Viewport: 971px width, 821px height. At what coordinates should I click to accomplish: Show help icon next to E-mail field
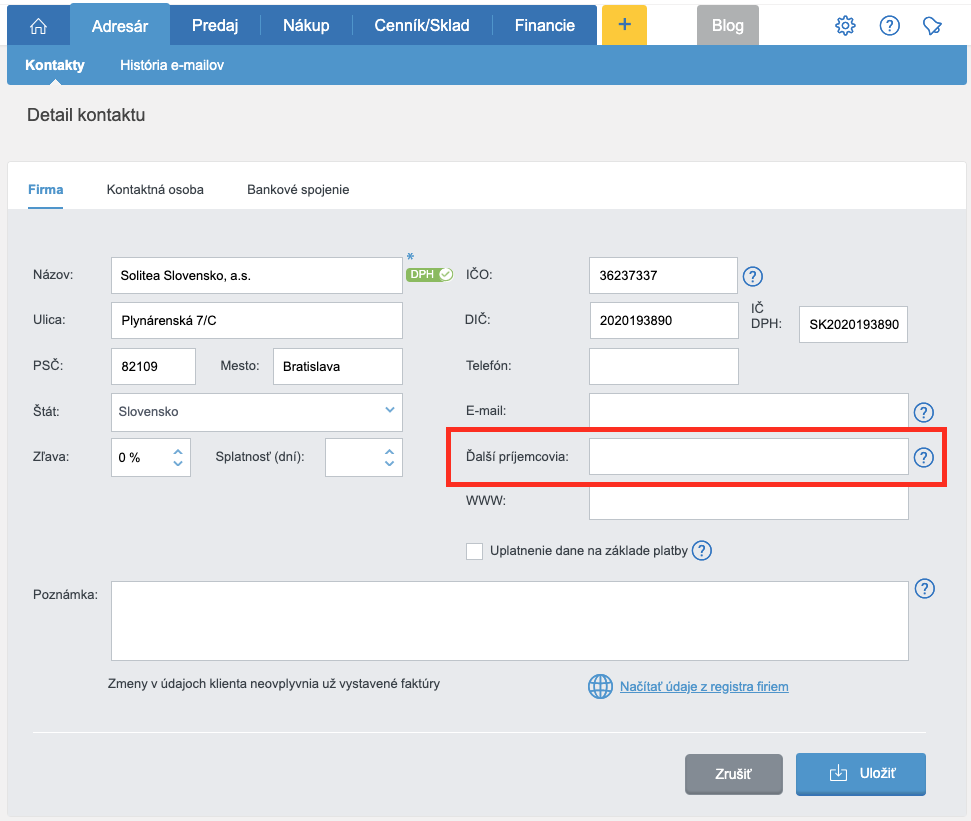(x=923, y=412)
